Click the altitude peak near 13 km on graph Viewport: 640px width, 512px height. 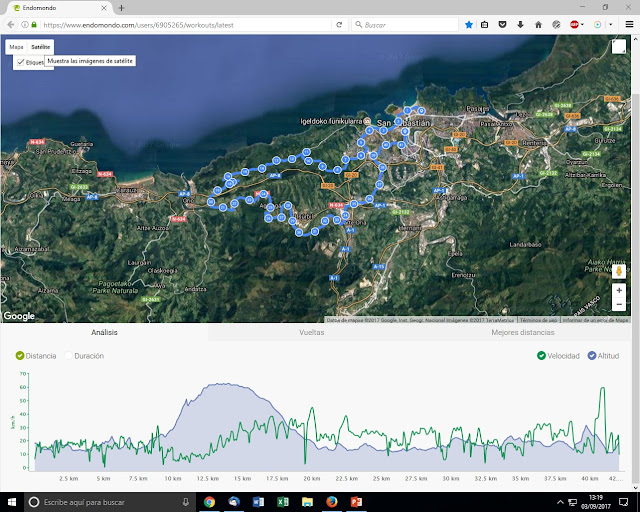pyautogui.click(x=222, y=384)
